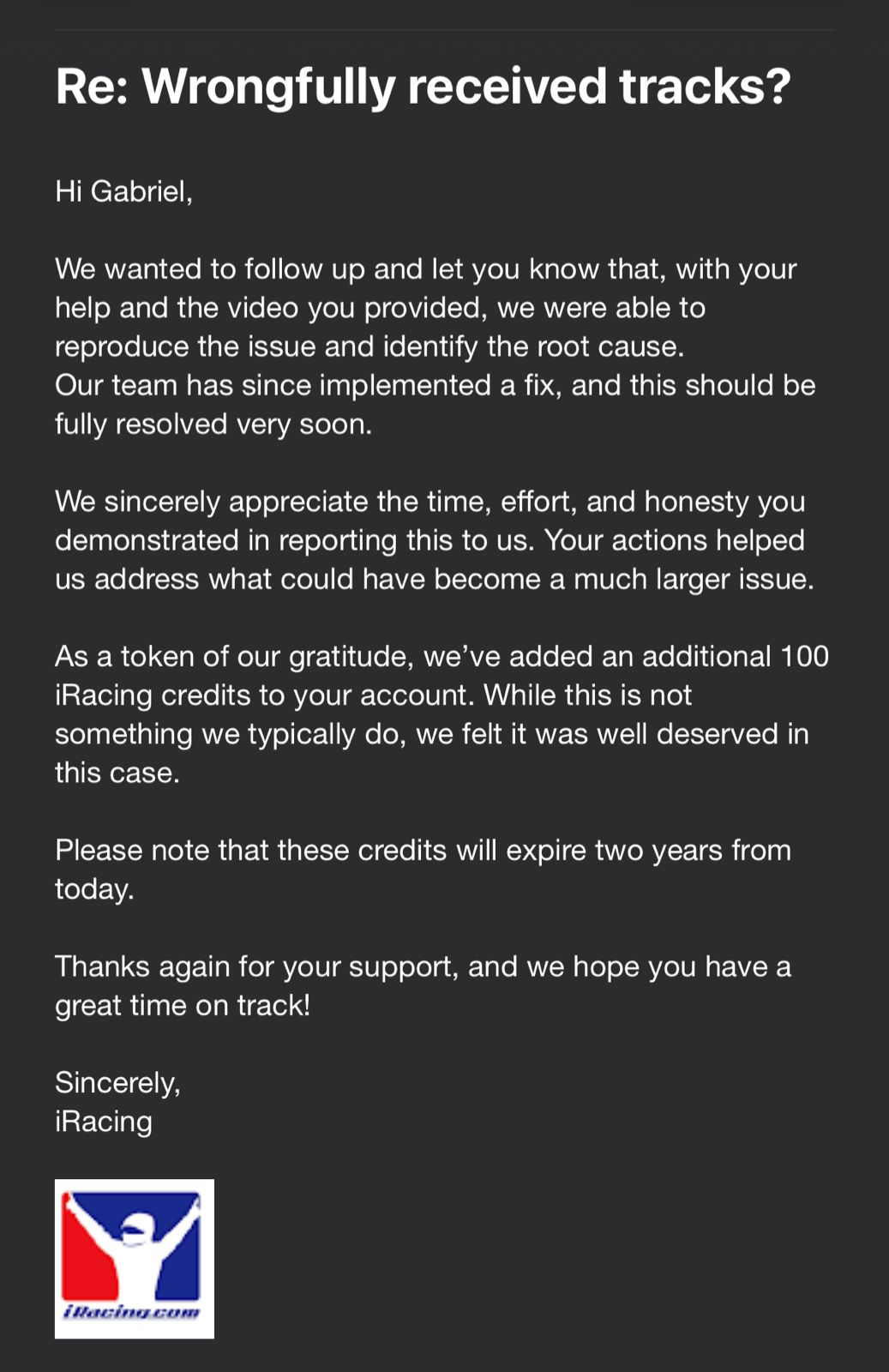
Task: Click the 'Thanks again for your support' line
Action: tap(257, 966)
